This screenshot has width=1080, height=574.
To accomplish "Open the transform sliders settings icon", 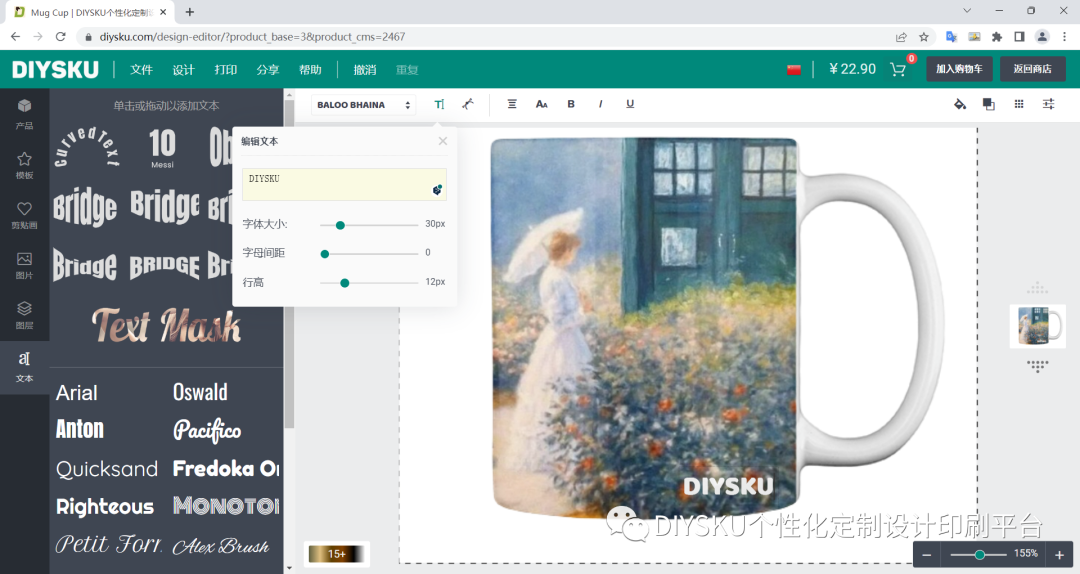I will (x=1048, y=104).
